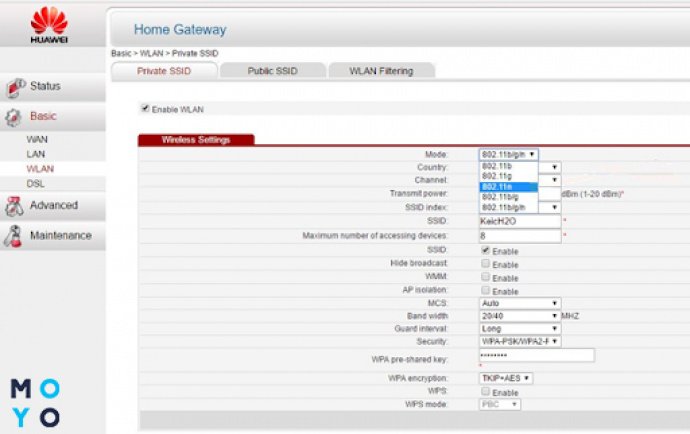The image size is (690, 434).
Task: Open the Country dropdown
Action: coord(554,167)
